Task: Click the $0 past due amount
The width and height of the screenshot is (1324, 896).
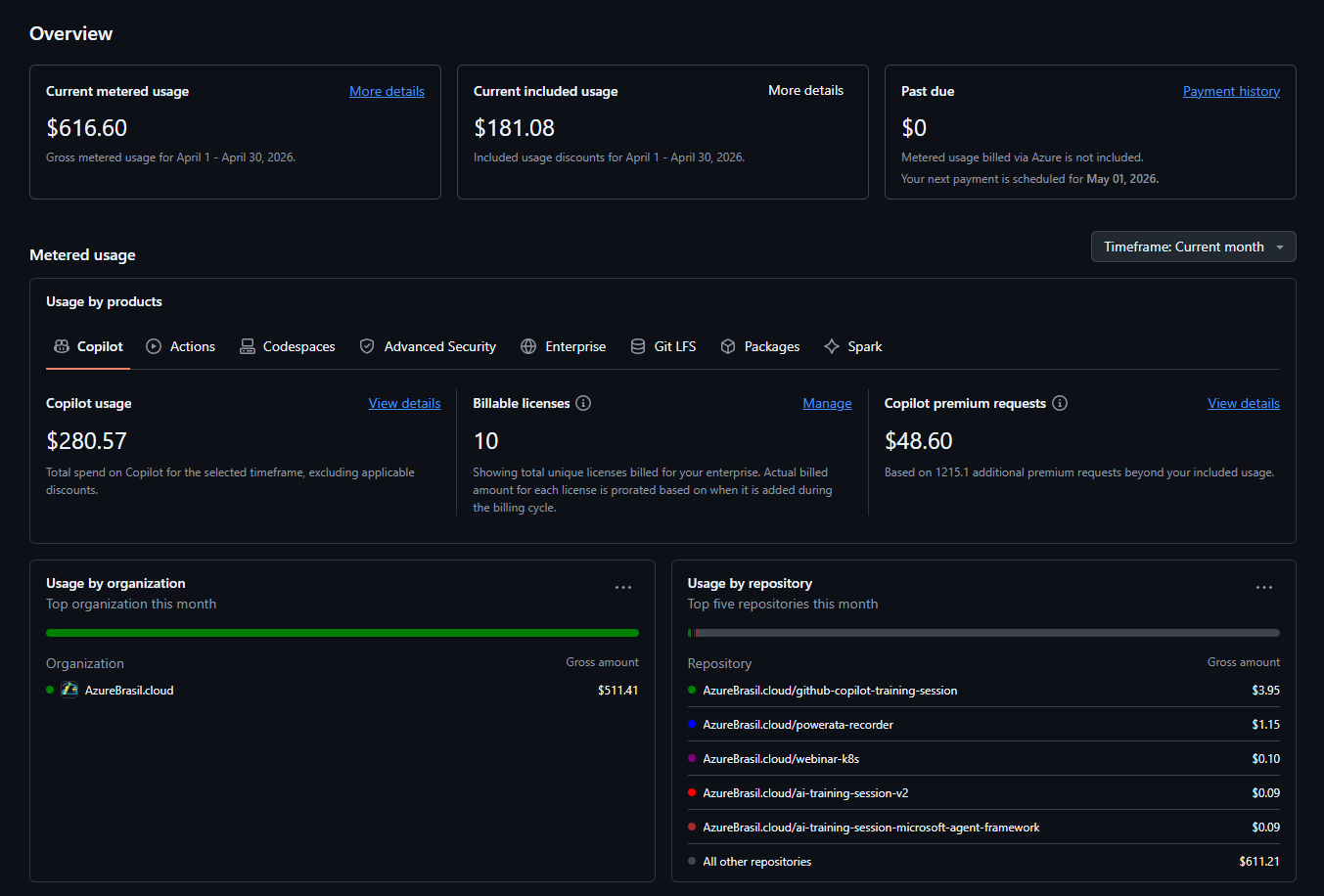Action: pos(914,128)
